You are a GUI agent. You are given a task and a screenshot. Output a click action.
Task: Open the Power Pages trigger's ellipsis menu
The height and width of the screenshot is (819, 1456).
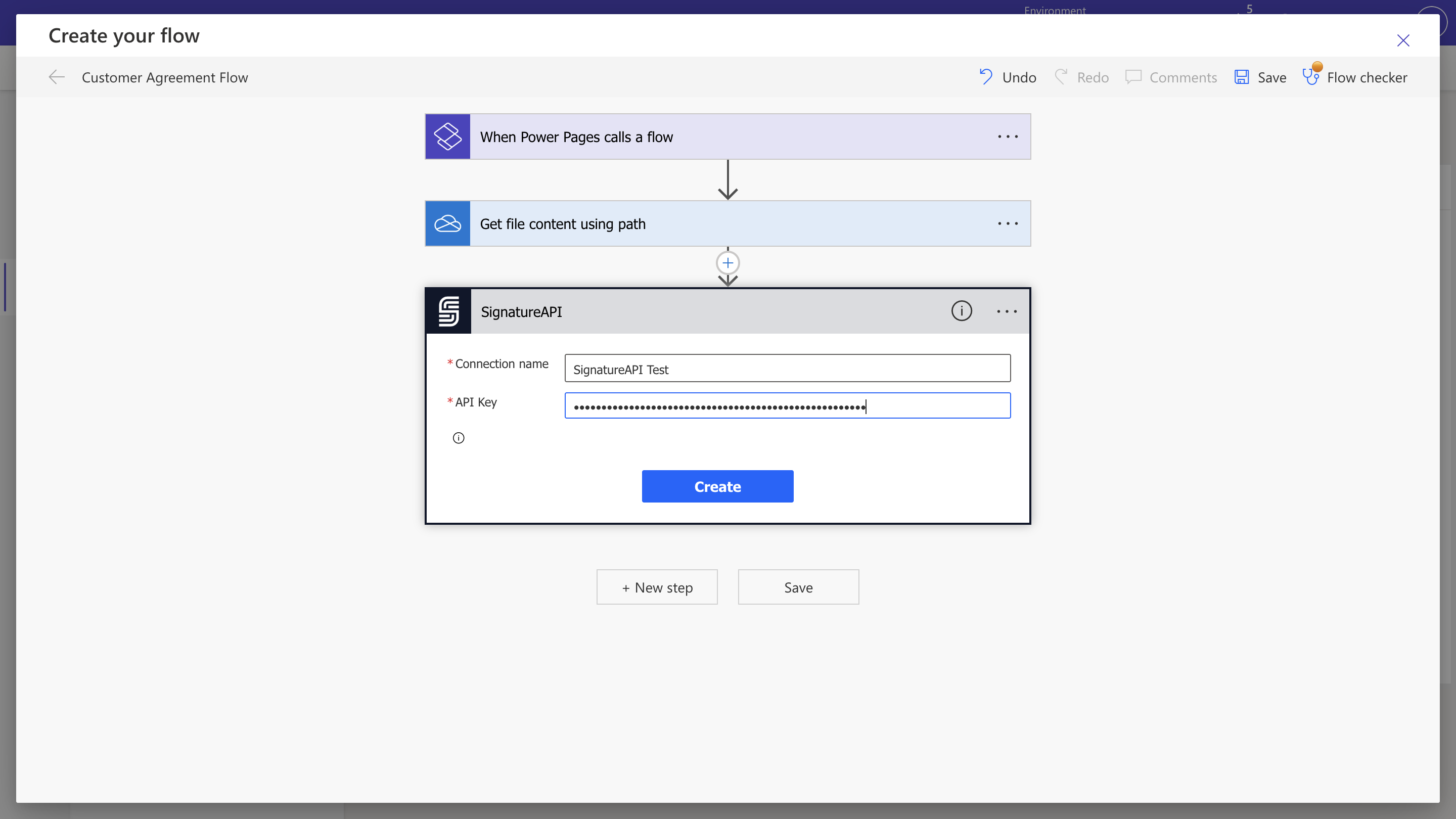(x=1007, y=137)
